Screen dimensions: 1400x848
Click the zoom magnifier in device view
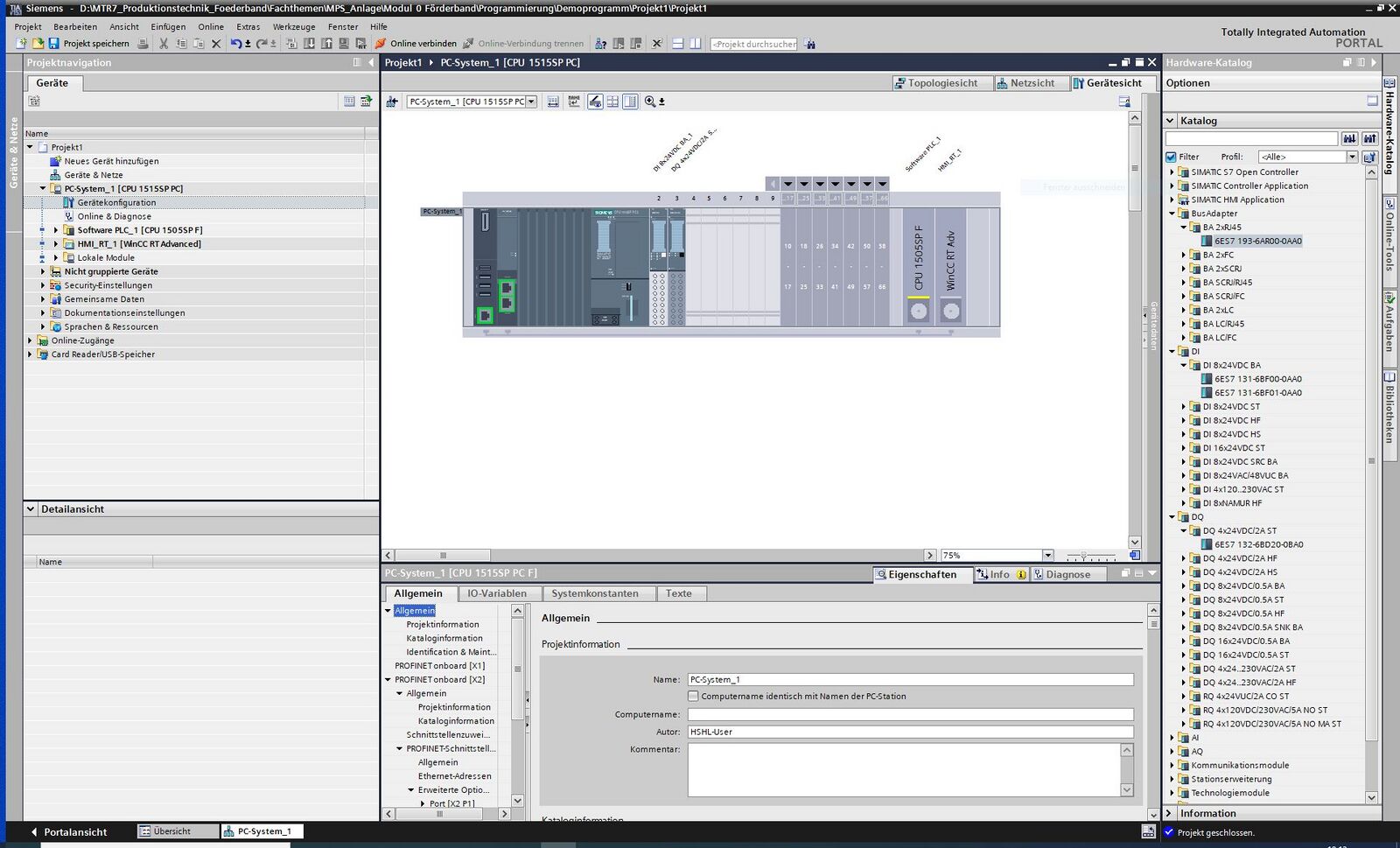click(650, 102)
